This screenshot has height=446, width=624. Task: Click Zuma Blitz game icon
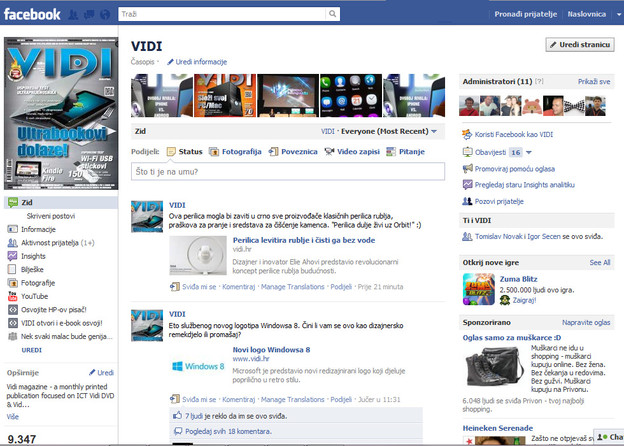pos(479,289)
